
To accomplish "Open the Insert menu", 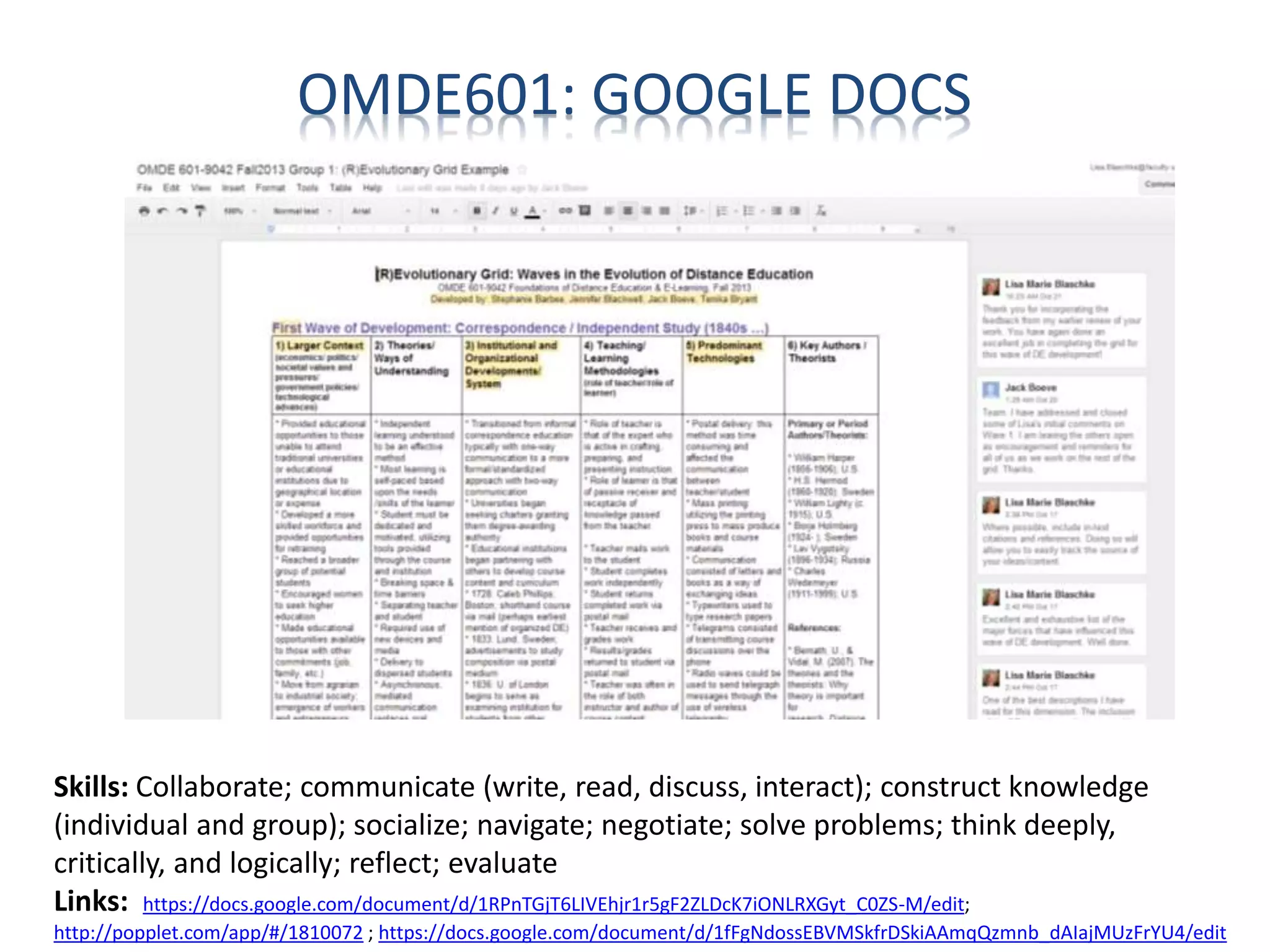I will click(x=233, y=187).
